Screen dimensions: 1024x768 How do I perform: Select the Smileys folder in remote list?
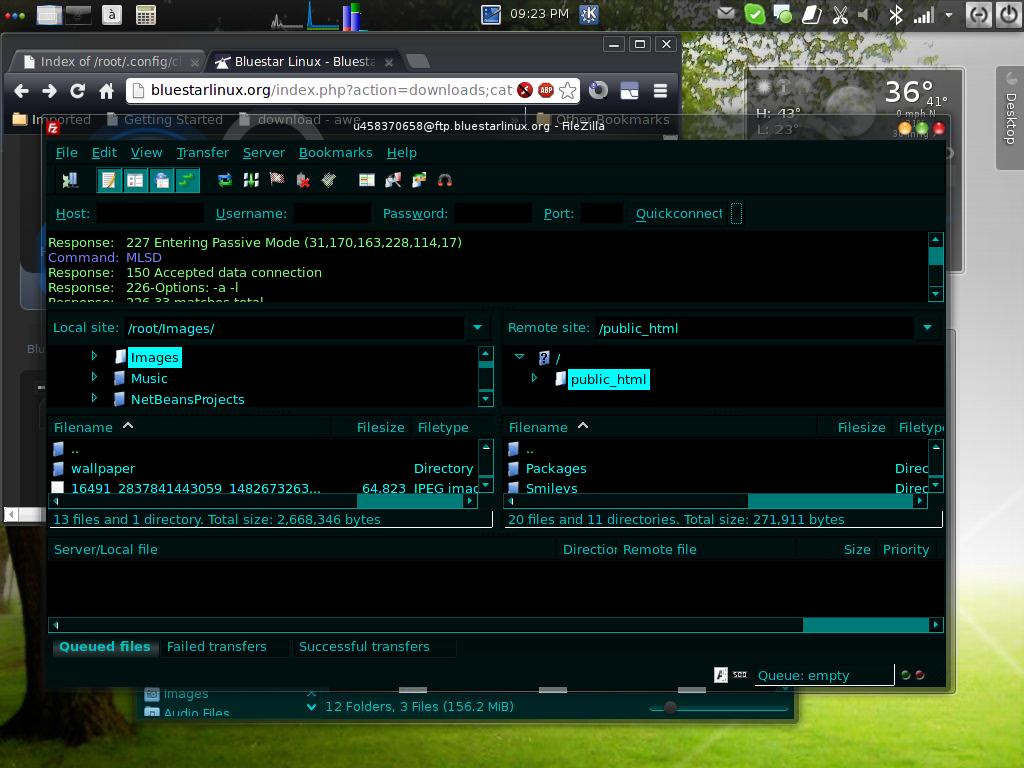(x=551, y=488)
